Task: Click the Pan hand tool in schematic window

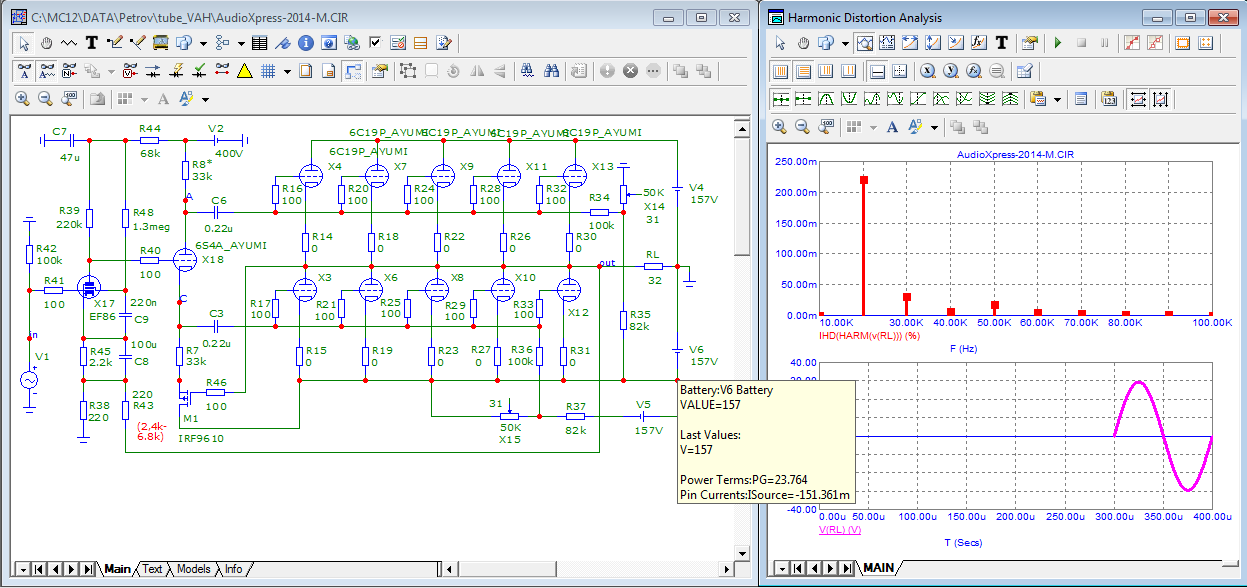Action: (x=46, y=43)
